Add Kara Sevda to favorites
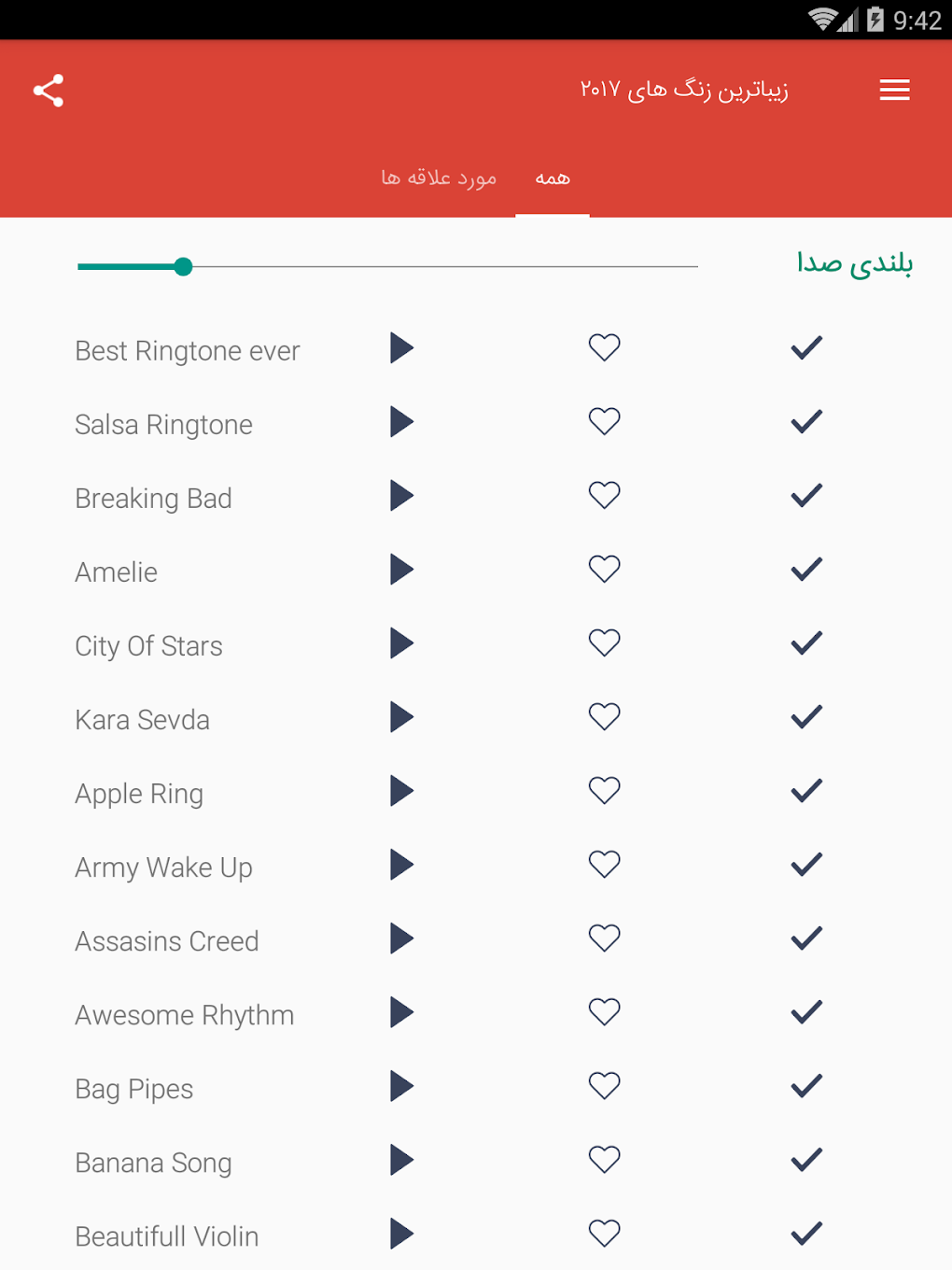 pyautogui.click(x=604, y=716)
